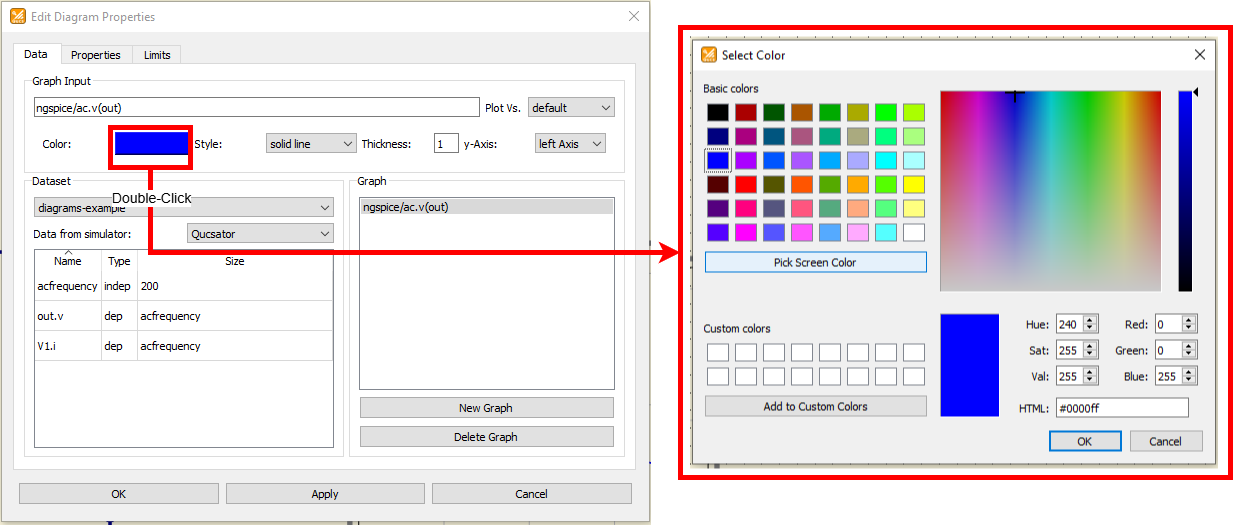Image resolution: width=1233 pixels, height=525 pixels.
Task: Close the Select Color dialog
Action: pyautogui.click(x=1200, y=55)
